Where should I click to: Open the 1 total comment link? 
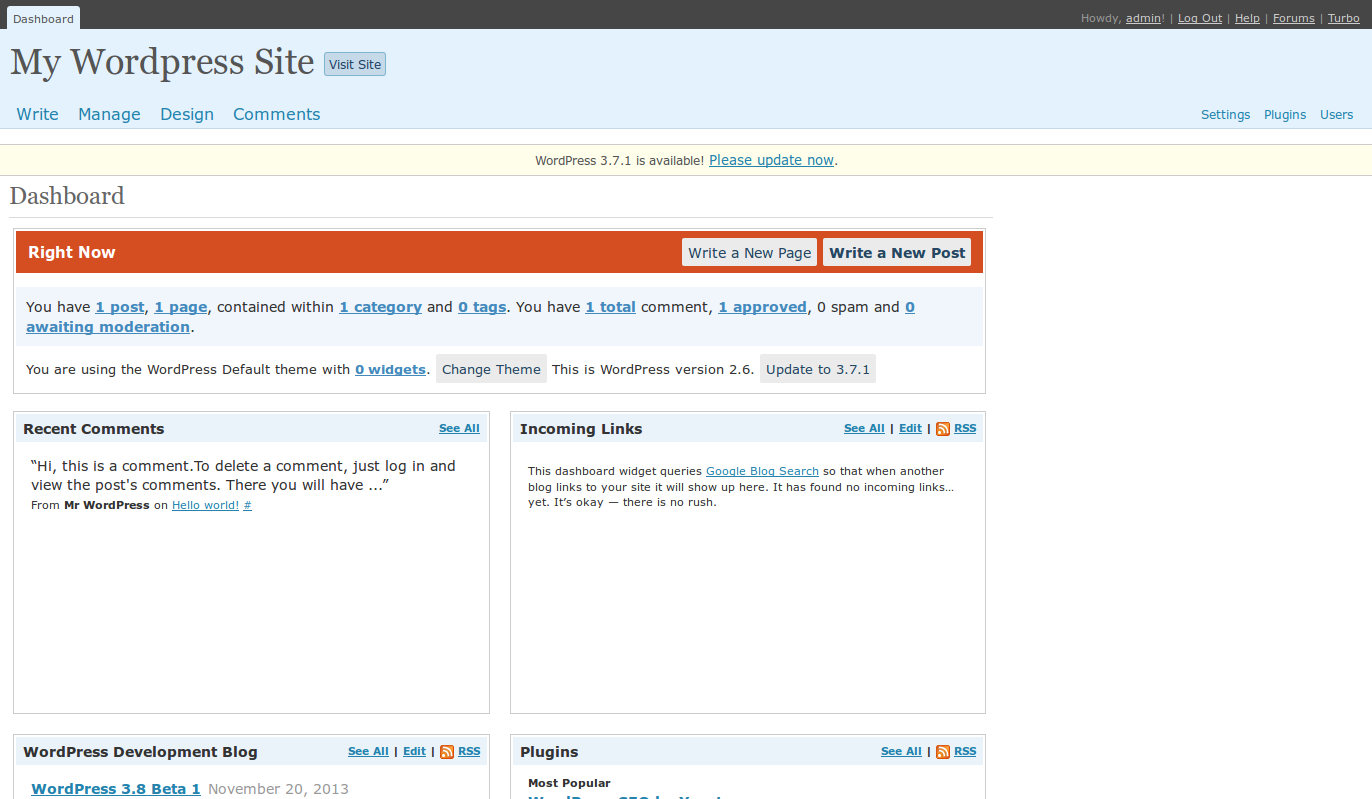611,307
